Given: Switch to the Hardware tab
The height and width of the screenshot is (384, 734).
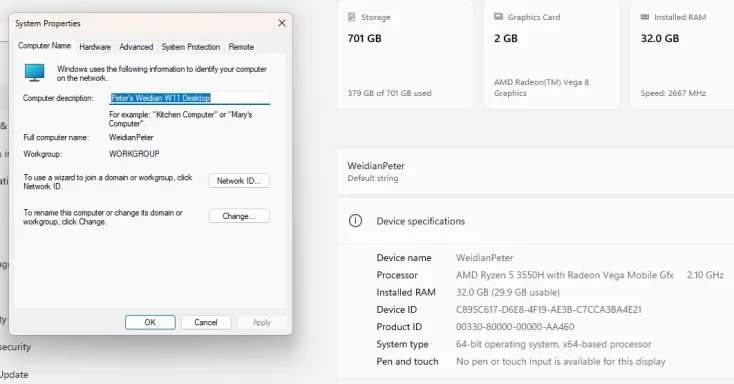Looking at the screenshot, I should (x=95, y=47).
